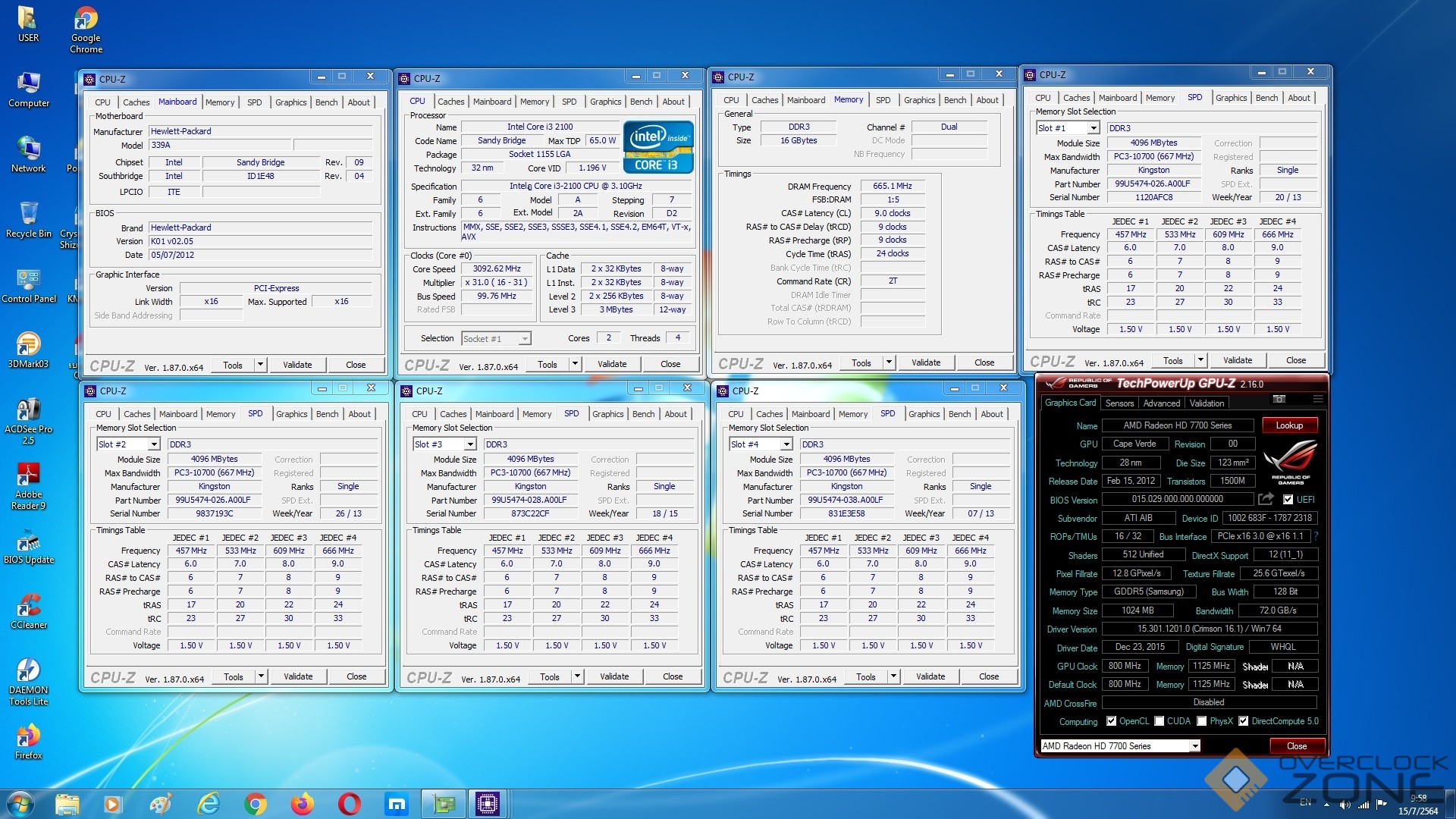This screenshot has width=1456, height=819.
Task: Toggle the UEFI checkbox in GPU-Z
Action: [1288, 500]
